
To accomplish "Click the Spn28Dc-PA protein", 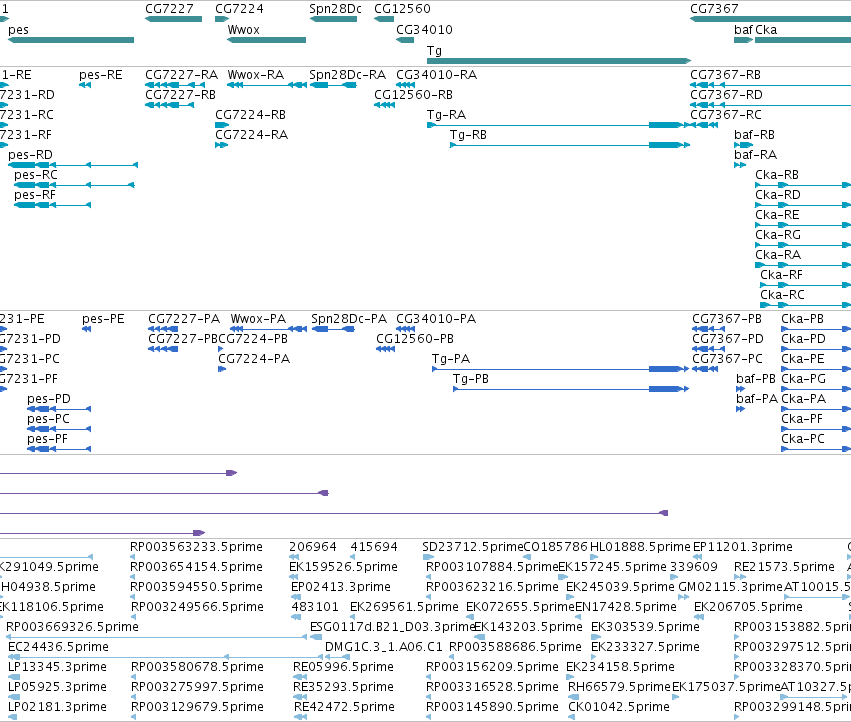I will 333,329.
